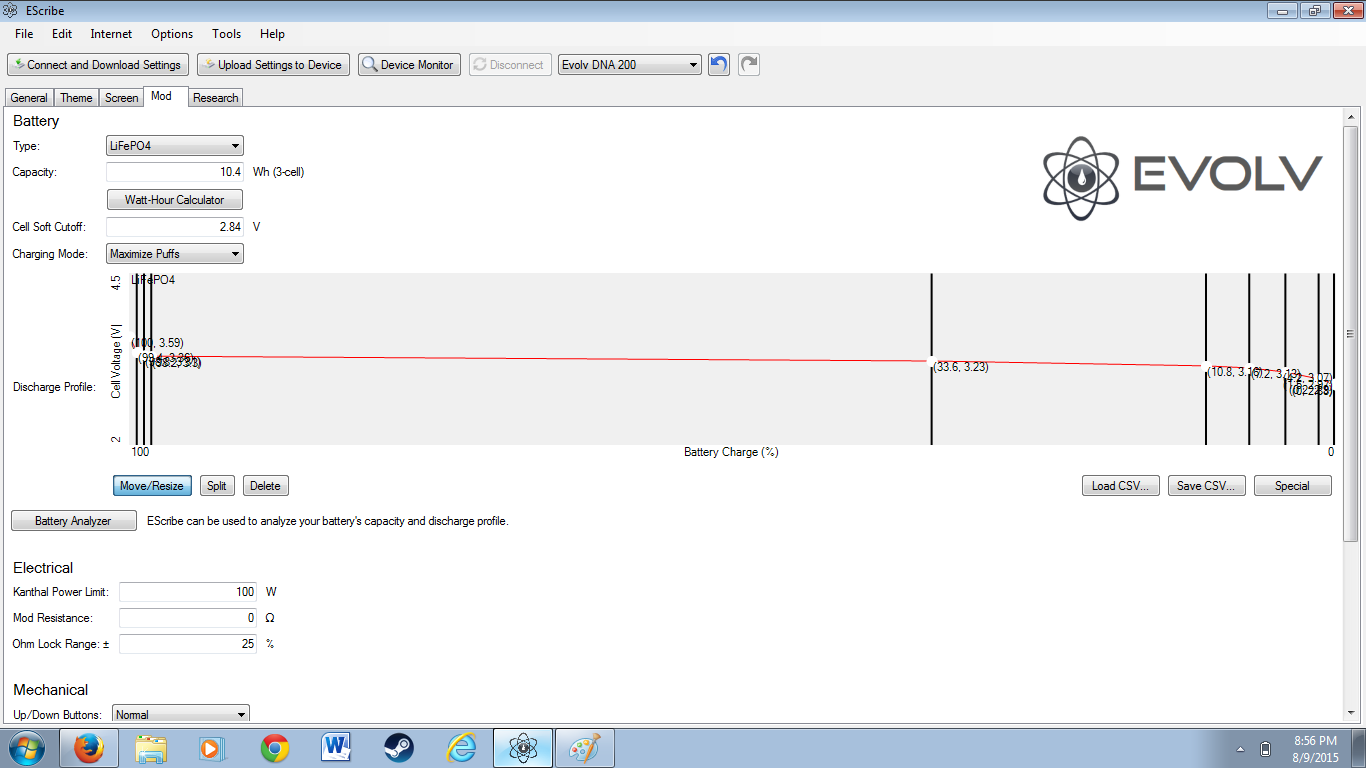Open Paint from the taskbar
The width and height of the screenshot is (1366, 768).
[584, 748]
